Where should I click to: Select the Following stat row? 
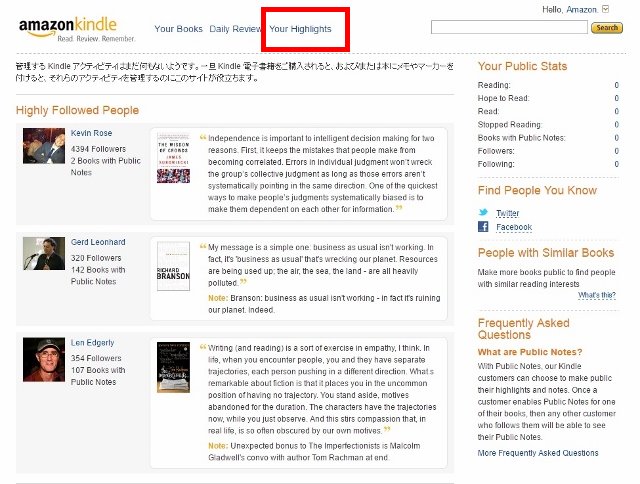click(x=548, y=164)
